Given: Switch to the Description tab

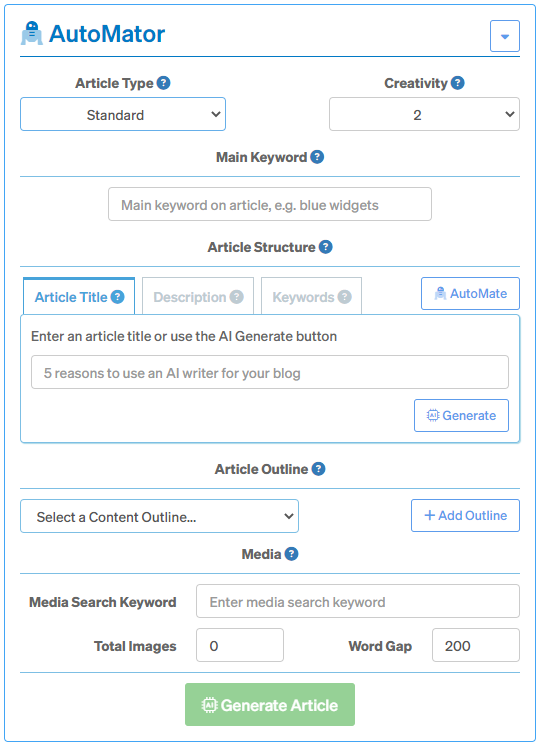Looking at the screenshot, I should point(198,296).
